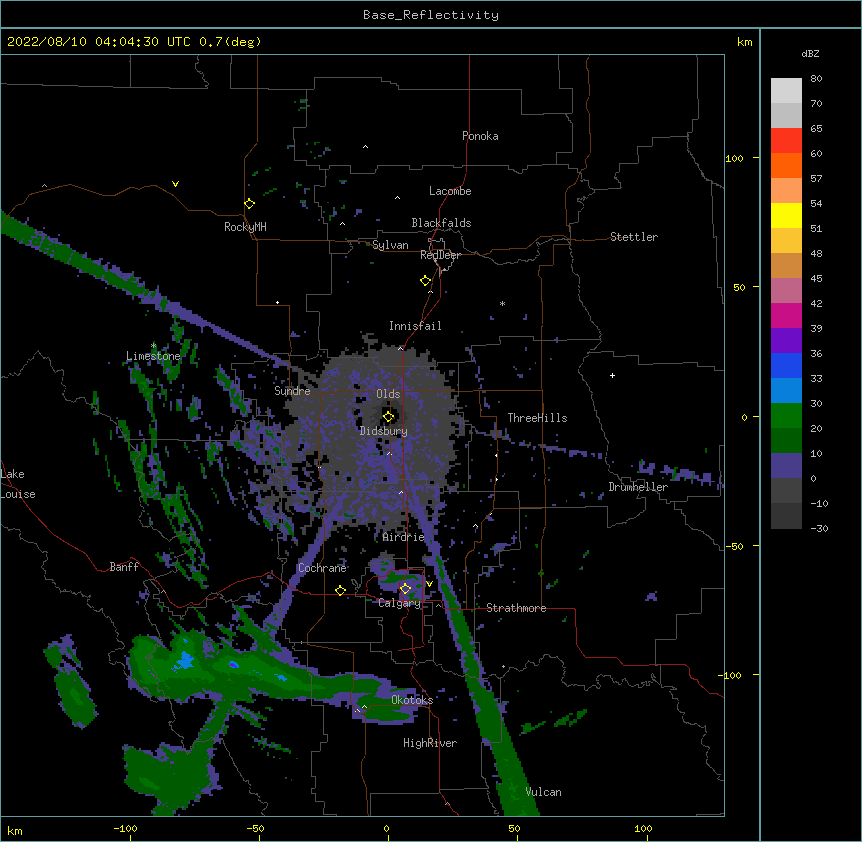Click the yellow radar site marker near Didsbury
The width and height of the screenshot is (862, 842).
388,417
